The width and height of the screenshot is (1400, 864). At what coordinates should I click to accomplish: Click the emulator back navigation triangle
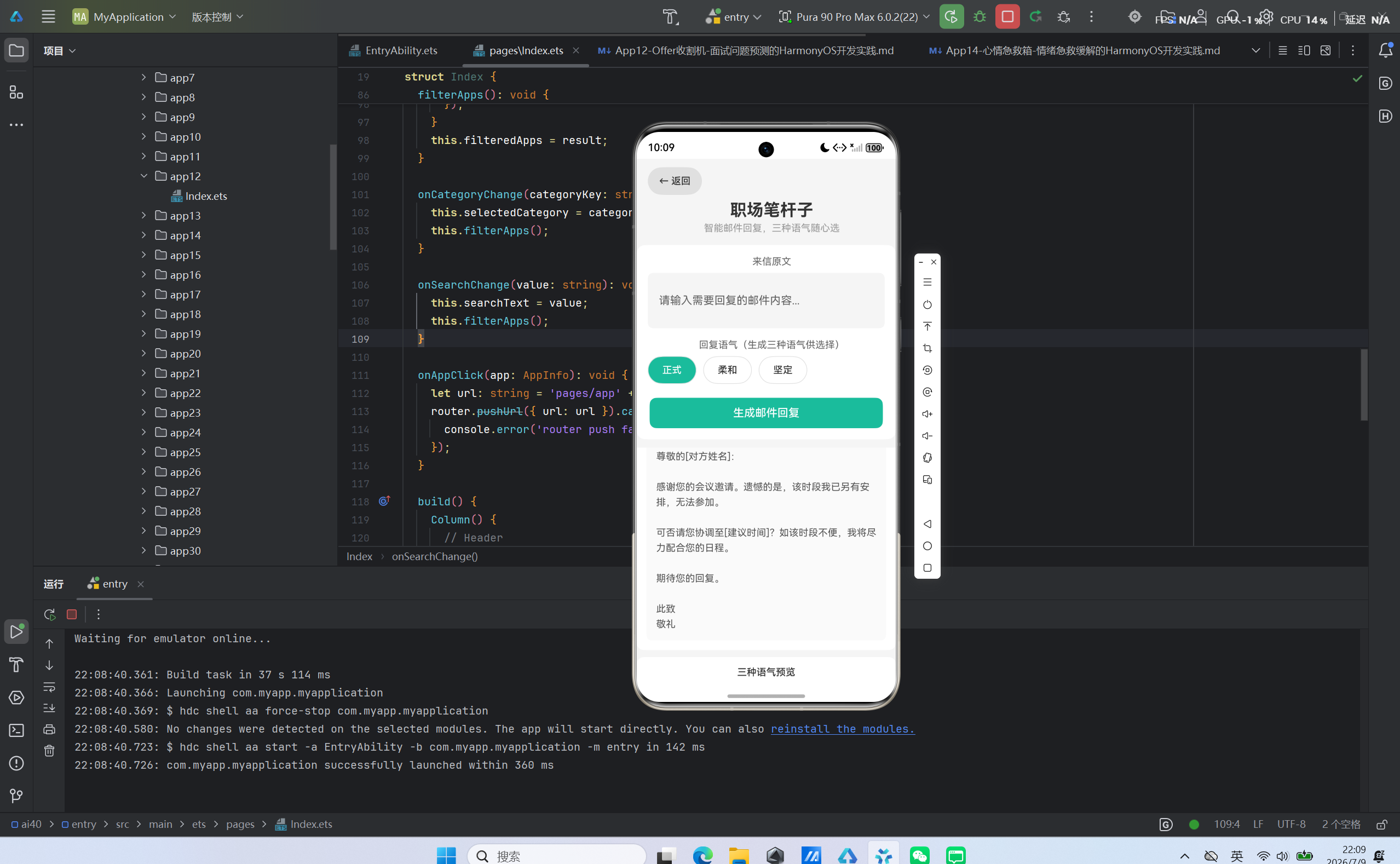tap(927, 524)
